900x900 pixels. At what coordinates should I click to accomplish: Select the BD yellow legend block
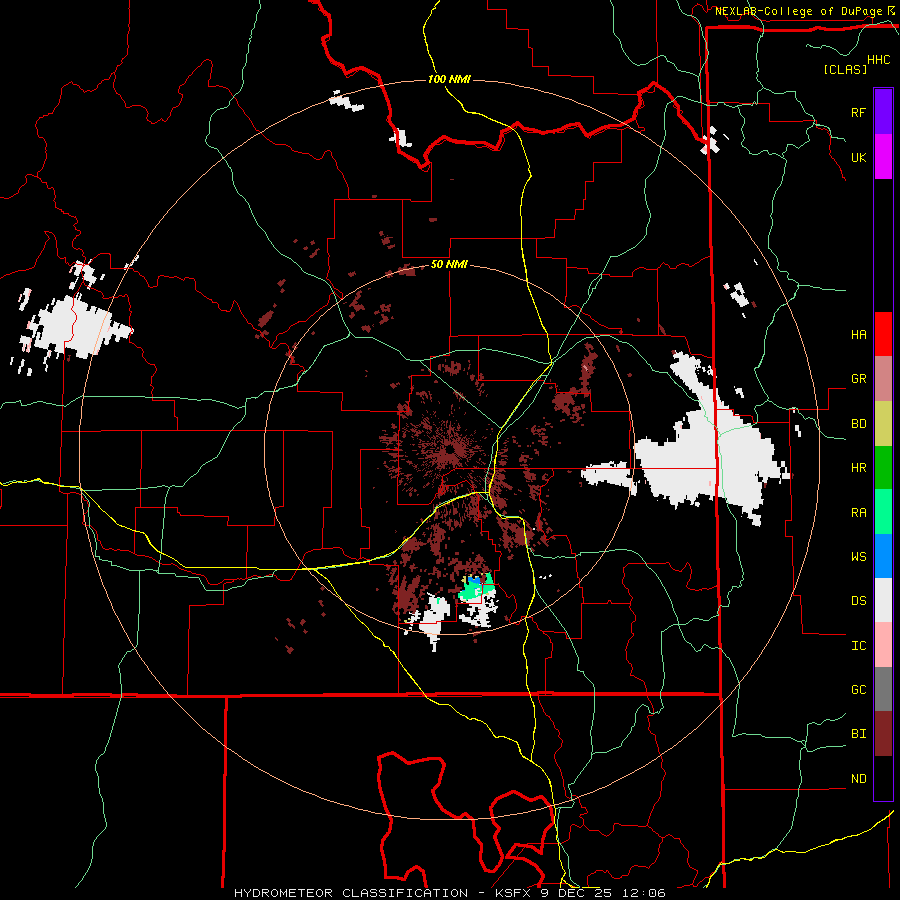(x=883, y=424)
